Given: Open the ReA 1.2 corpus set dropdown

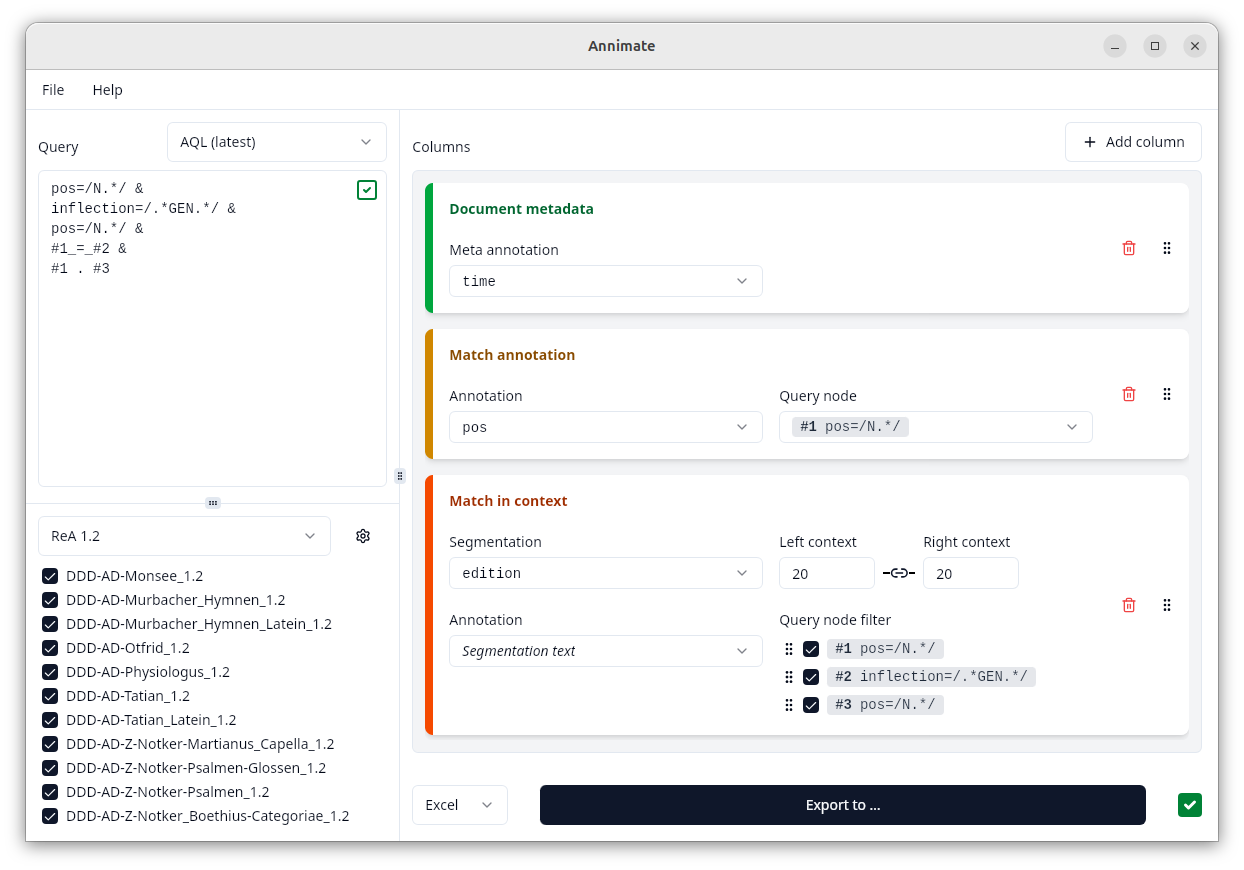Looking at the screenshot, I should click(x=184, y=536).
